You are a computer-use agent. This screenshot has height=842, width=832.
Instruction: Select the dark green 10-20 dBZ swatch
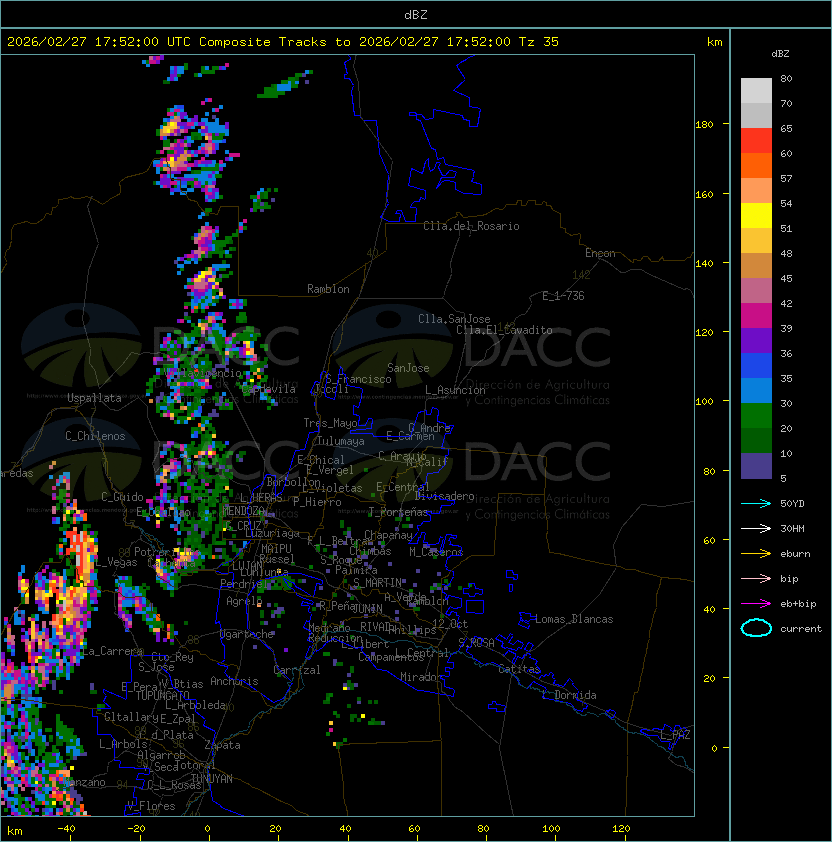point(756,441)
